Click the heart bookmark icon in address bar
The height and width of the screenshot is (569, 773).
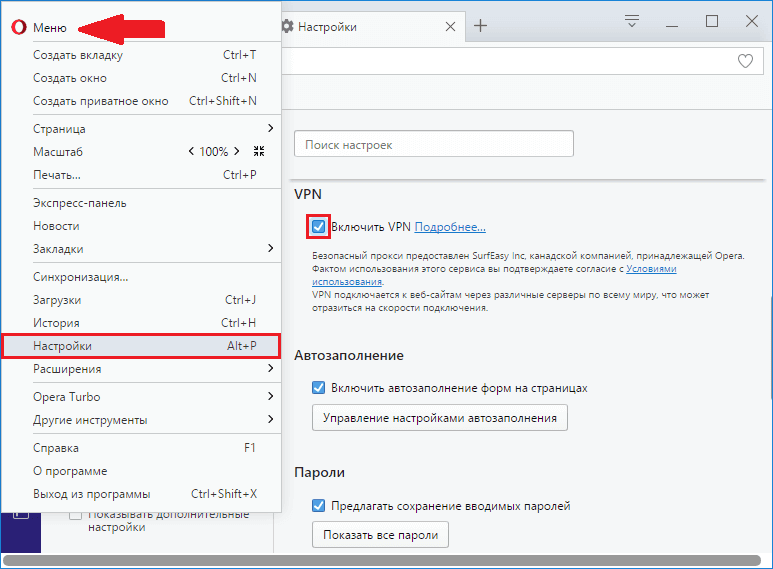[745, 61]
